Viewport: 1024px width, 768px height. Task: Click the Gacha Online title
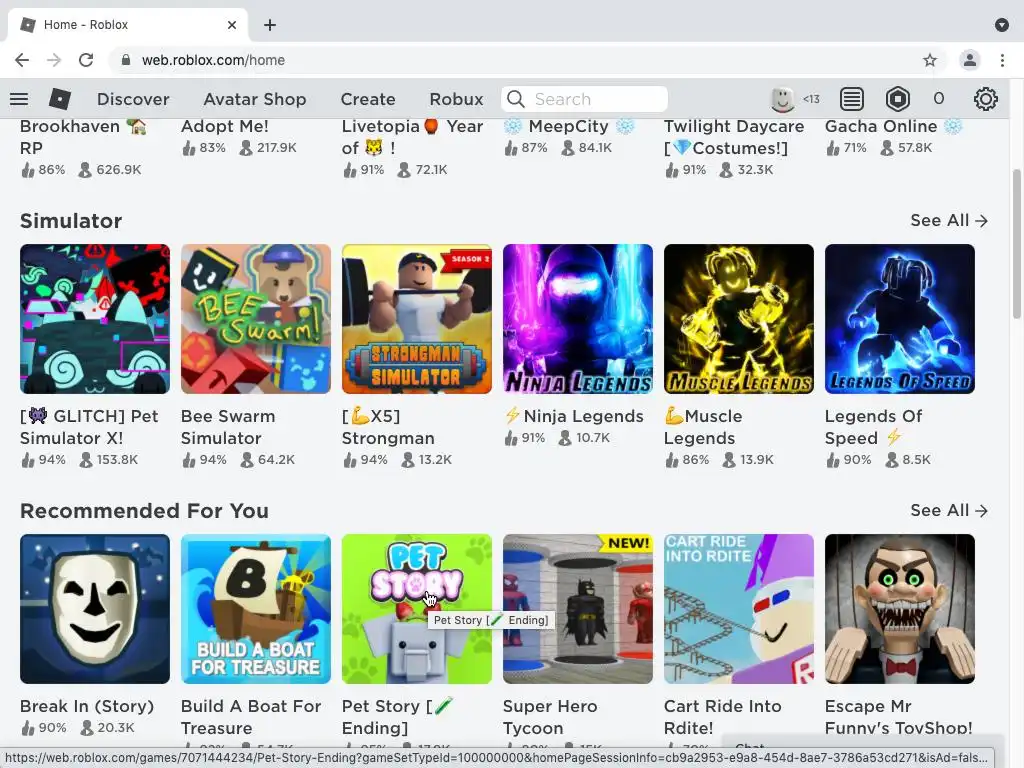893,126
